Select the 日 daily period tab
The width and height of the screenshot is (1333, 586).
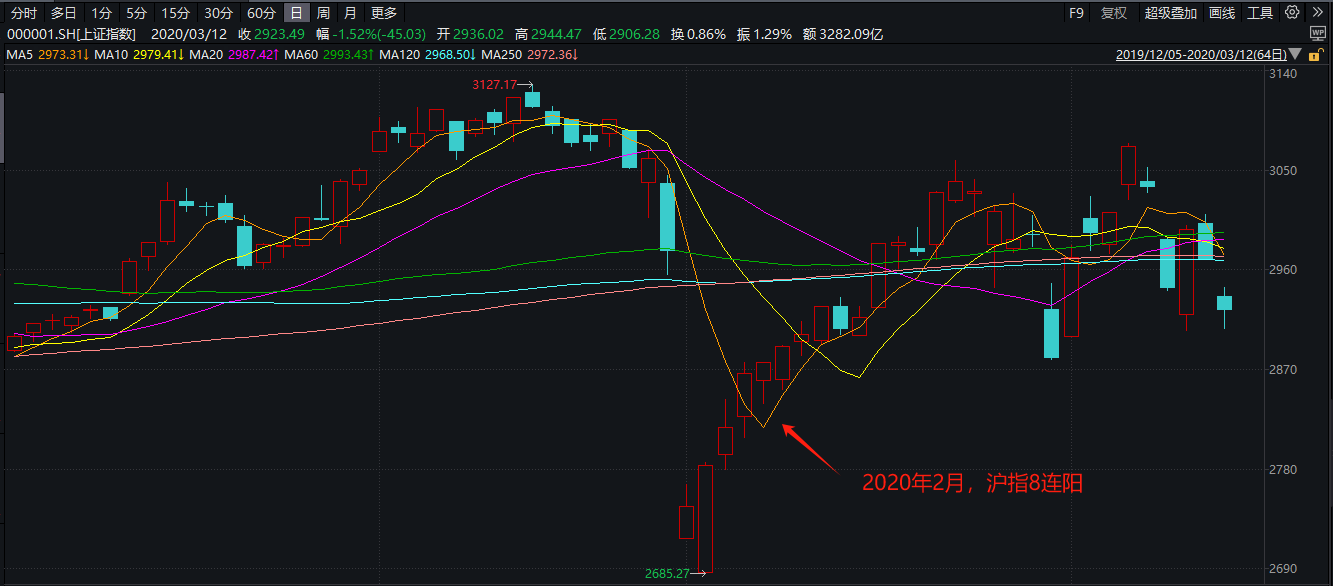point(296,13)
